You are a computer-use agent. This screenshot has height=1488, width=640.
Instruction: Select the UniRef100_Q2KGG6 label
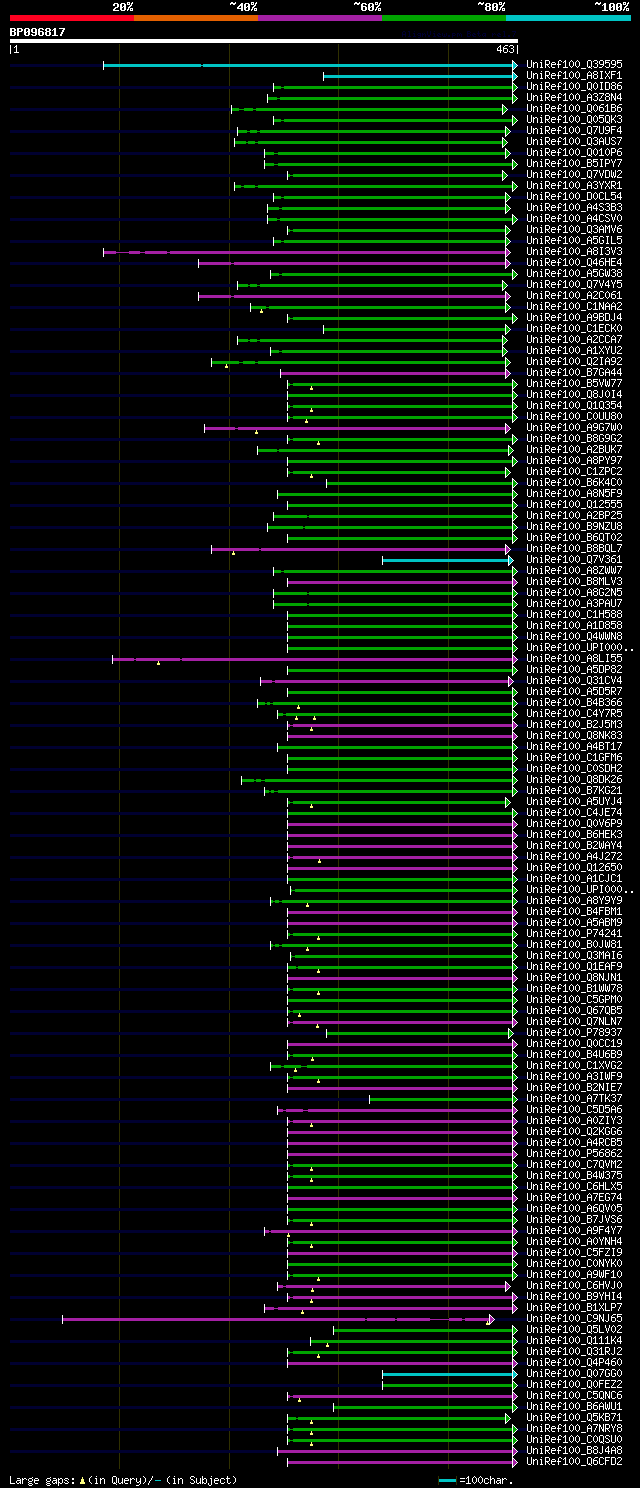click(x=574, y=1131)
